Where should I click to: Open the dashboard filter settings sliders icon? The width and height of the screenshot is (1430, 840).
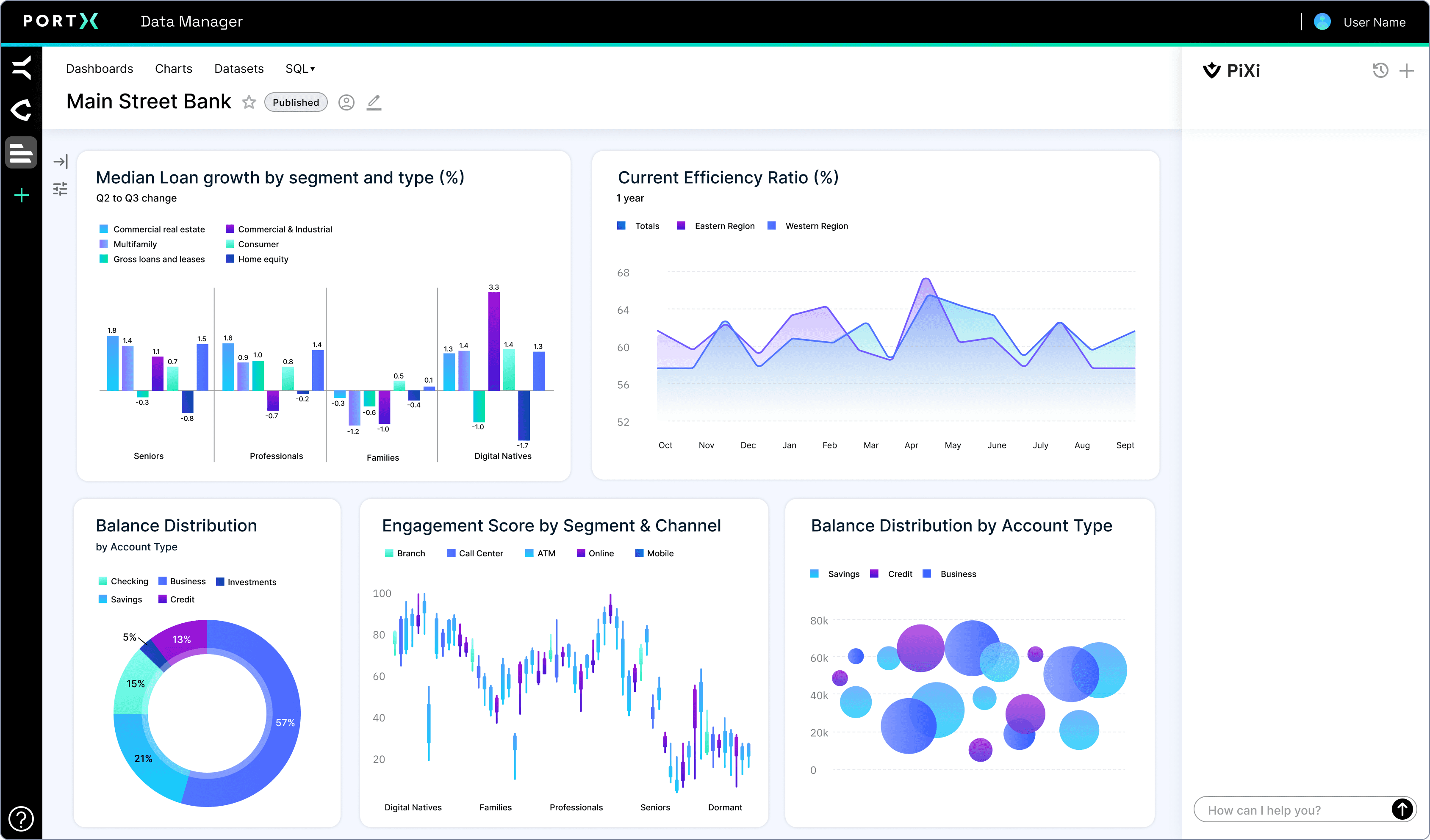(60, 189)
